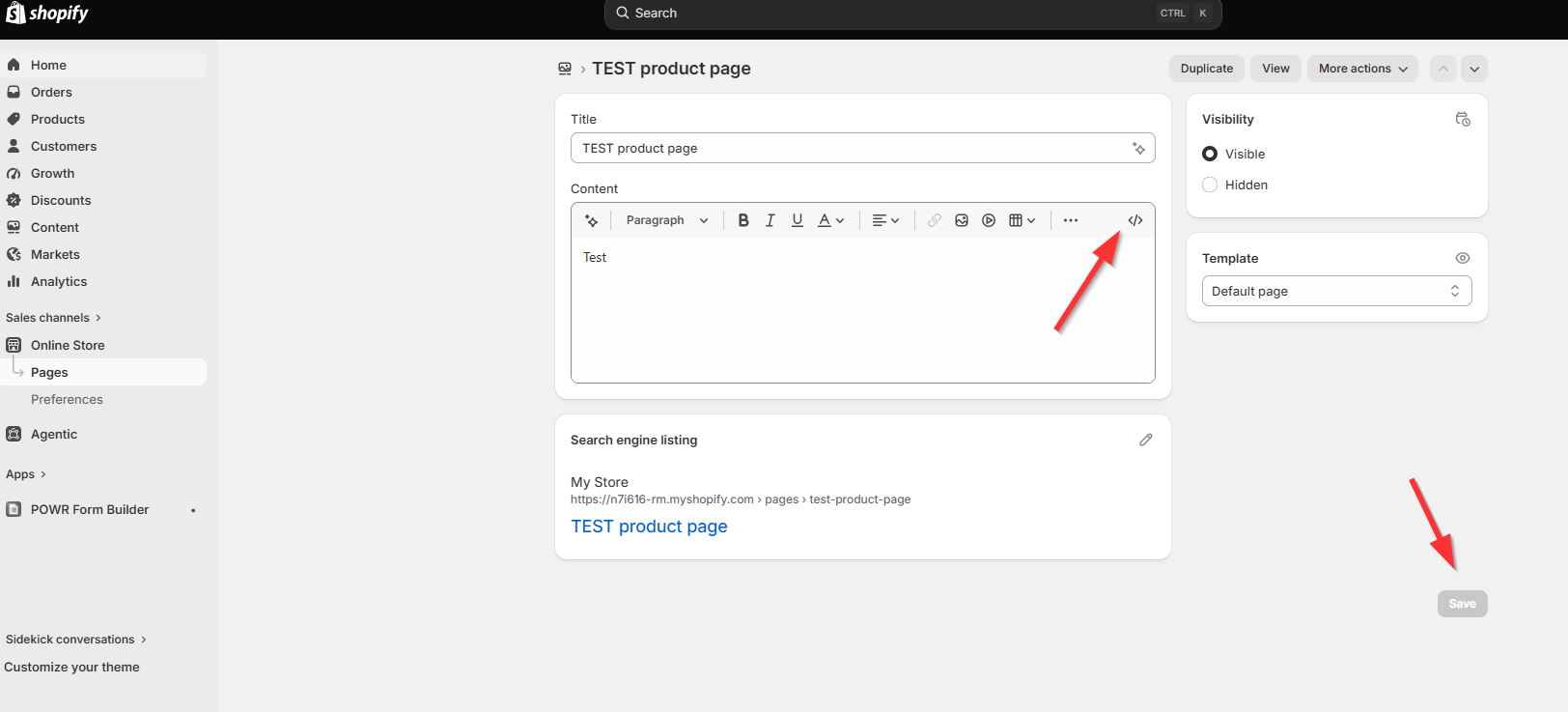
Task: Expand the Sales channels section
Action: [x=53, y=318]
